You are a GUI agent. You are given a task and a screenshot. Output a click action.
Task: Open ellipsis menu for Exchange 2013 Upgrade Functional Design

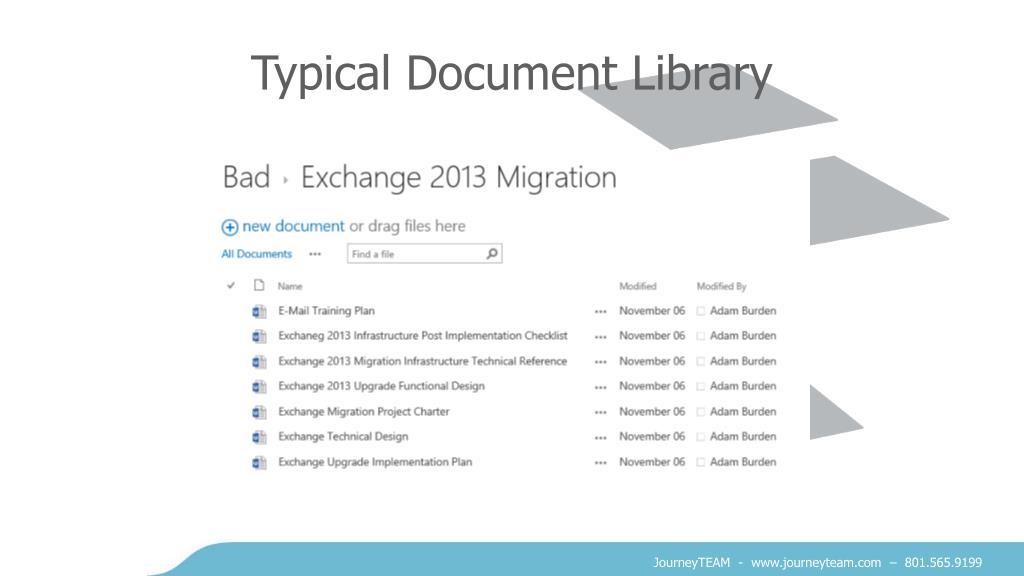pos(601,387)
